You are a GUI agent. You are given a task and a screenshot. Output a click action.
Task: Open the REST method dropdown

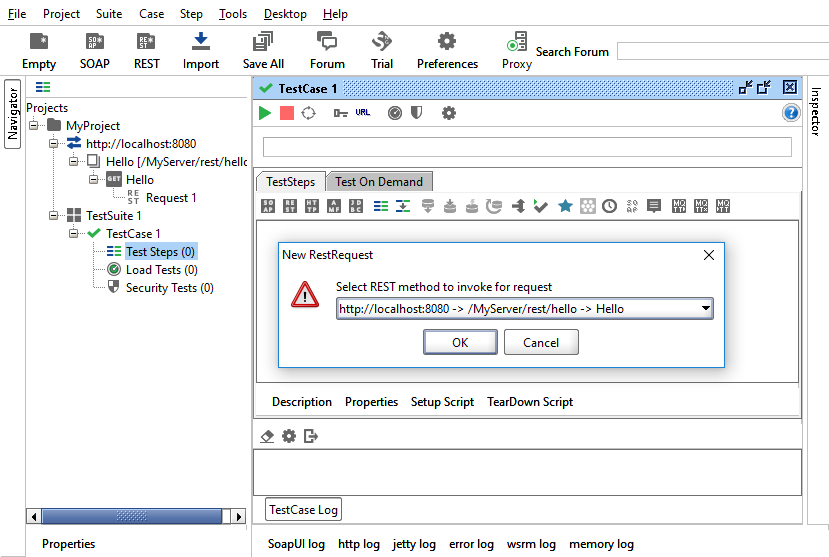coord(705,309)
